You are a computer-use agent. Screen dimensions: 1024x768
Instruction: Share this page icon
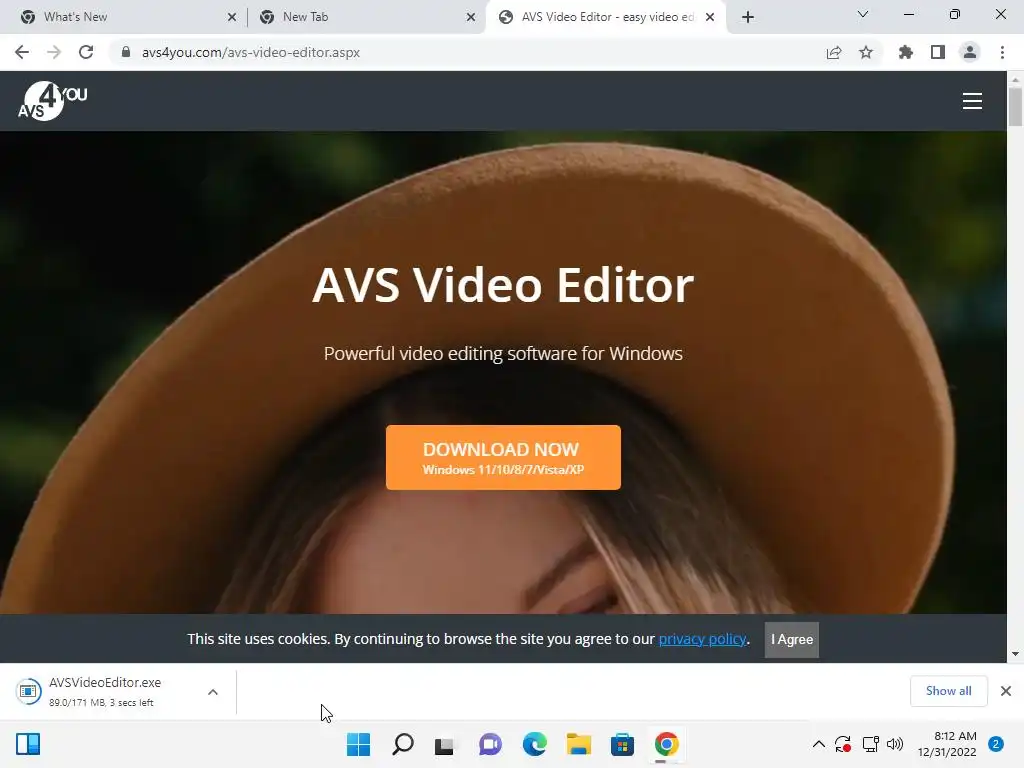(833, 52)
